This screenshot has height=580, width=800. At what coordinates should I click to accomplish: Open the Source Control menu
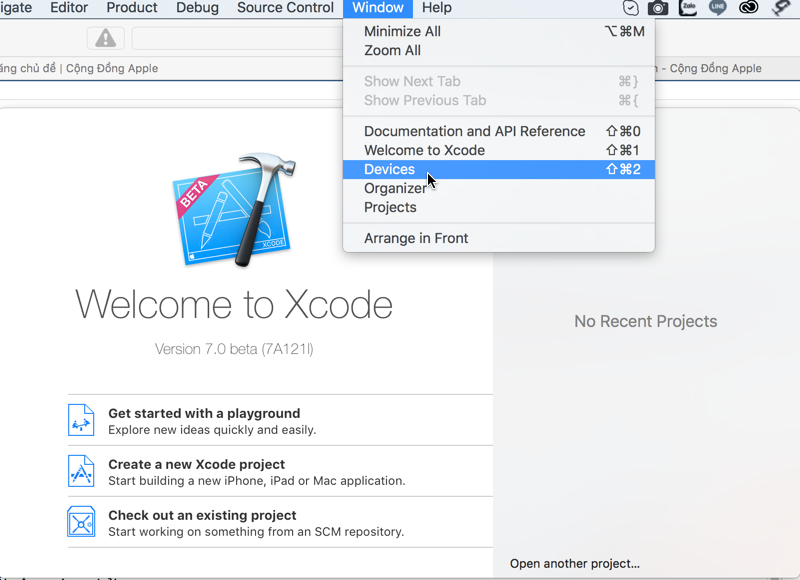[x=285, y=8]
